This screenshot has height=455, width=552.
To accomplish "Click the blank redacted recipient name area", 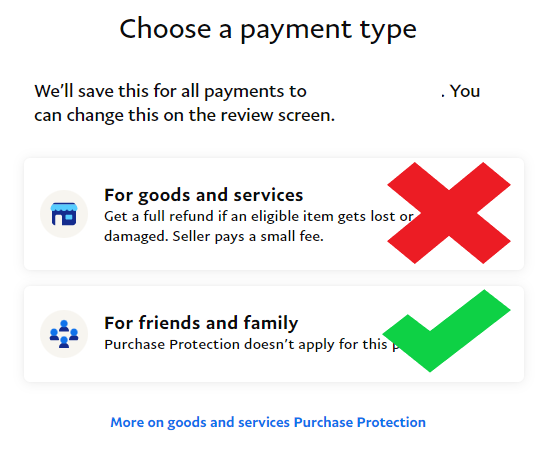I will click(374, 92).
